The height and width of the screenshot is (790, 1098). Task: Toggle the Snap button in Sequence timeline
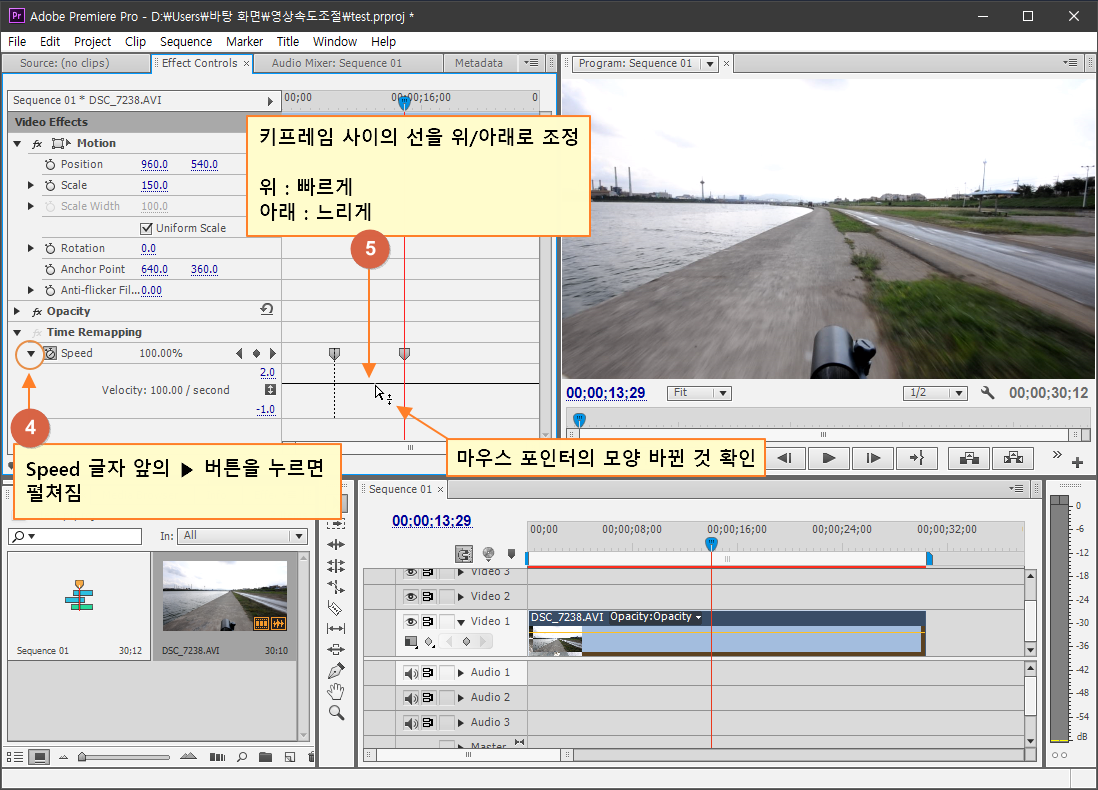464,554
